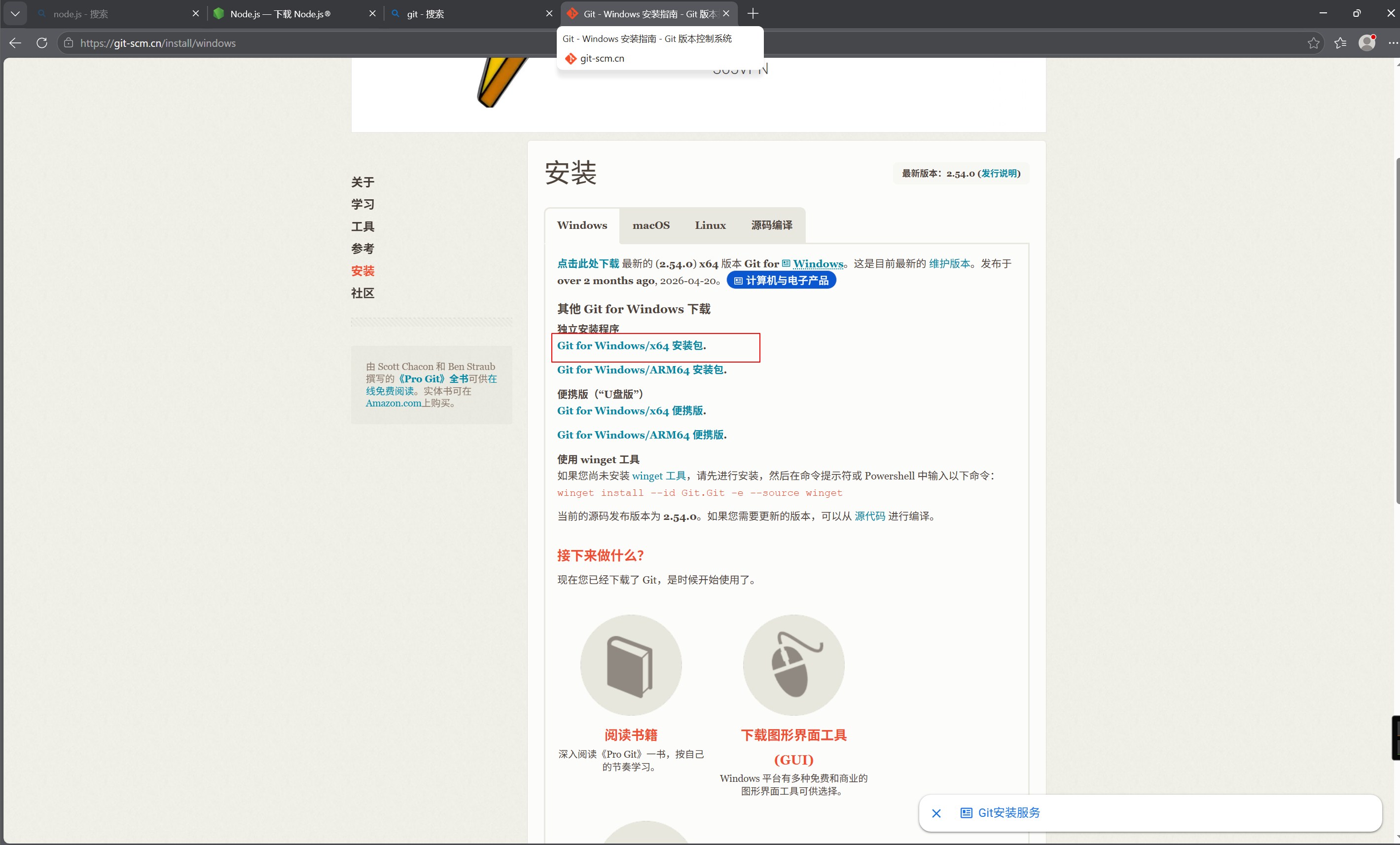Reload the current page
Image resolution: width=1400 pixels, height=845 pixels.
point(41,43)
